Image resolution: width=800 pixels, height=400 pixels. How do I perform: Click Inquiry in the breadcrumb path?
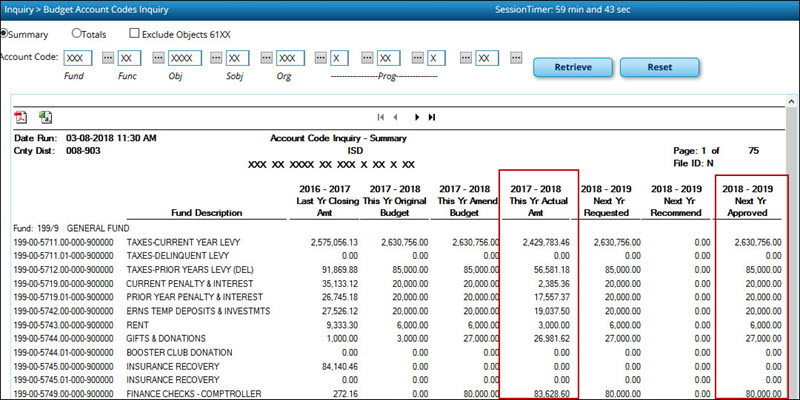[x=17, y=10]
